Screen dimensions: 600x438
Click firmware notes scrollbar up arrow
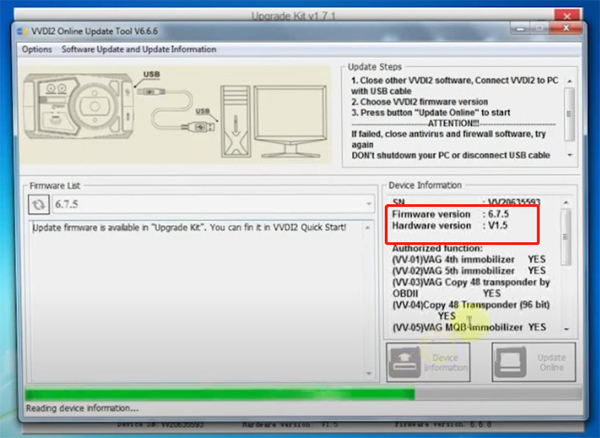(368, 228)
